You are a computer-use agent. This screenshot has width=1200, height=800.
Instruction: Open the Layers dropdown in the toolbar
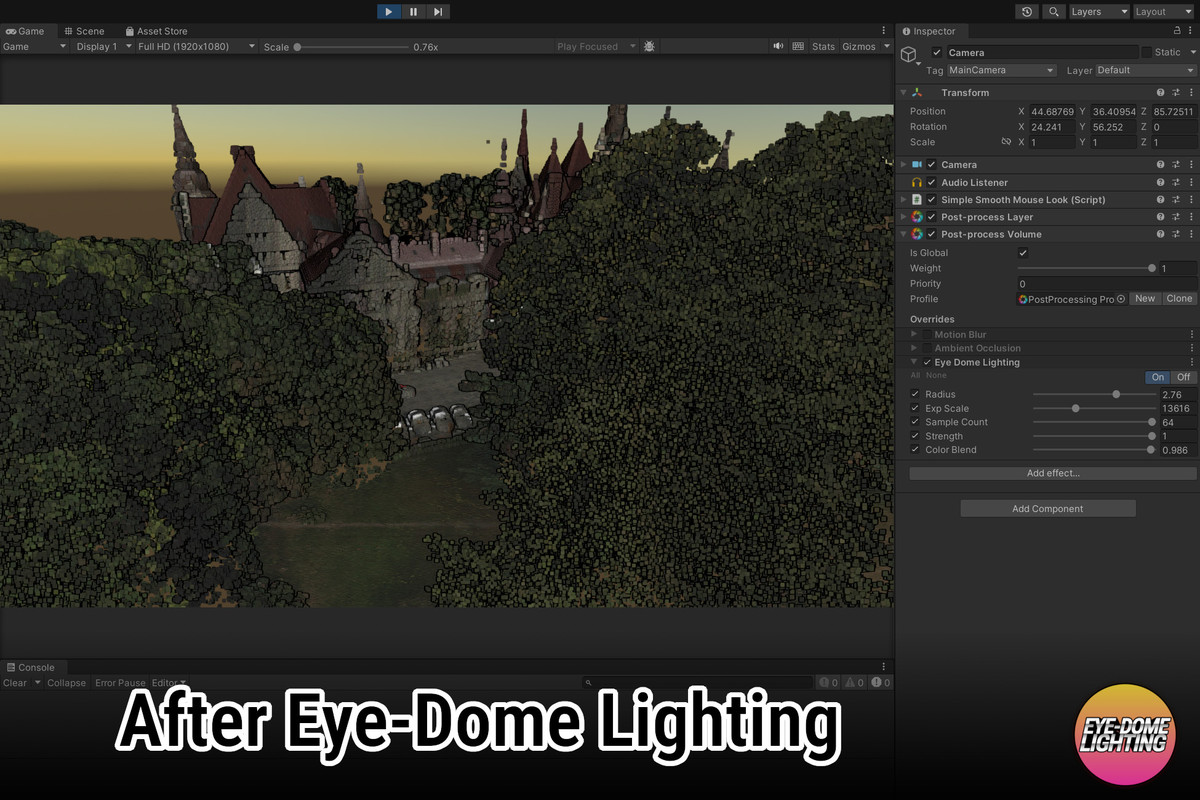tap(1098, 11)
